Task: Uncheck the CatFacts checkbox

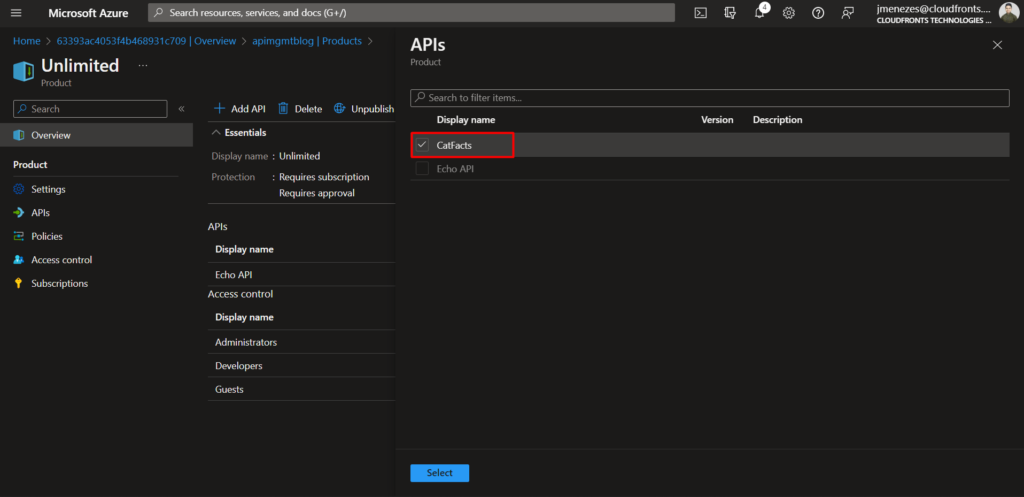Action: point(422,145)
